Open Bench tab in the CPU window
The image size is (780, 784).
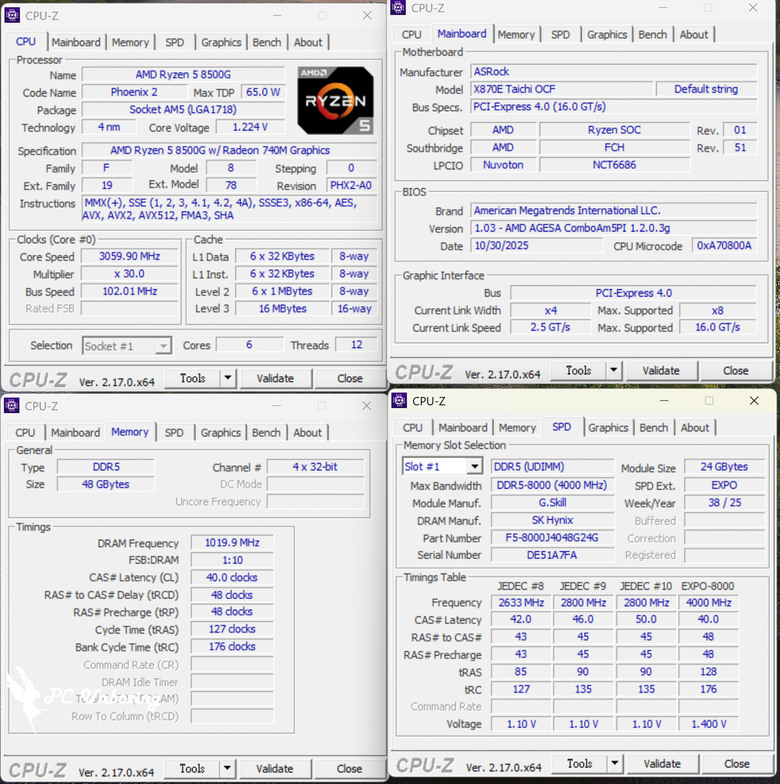tap(266, 42)
